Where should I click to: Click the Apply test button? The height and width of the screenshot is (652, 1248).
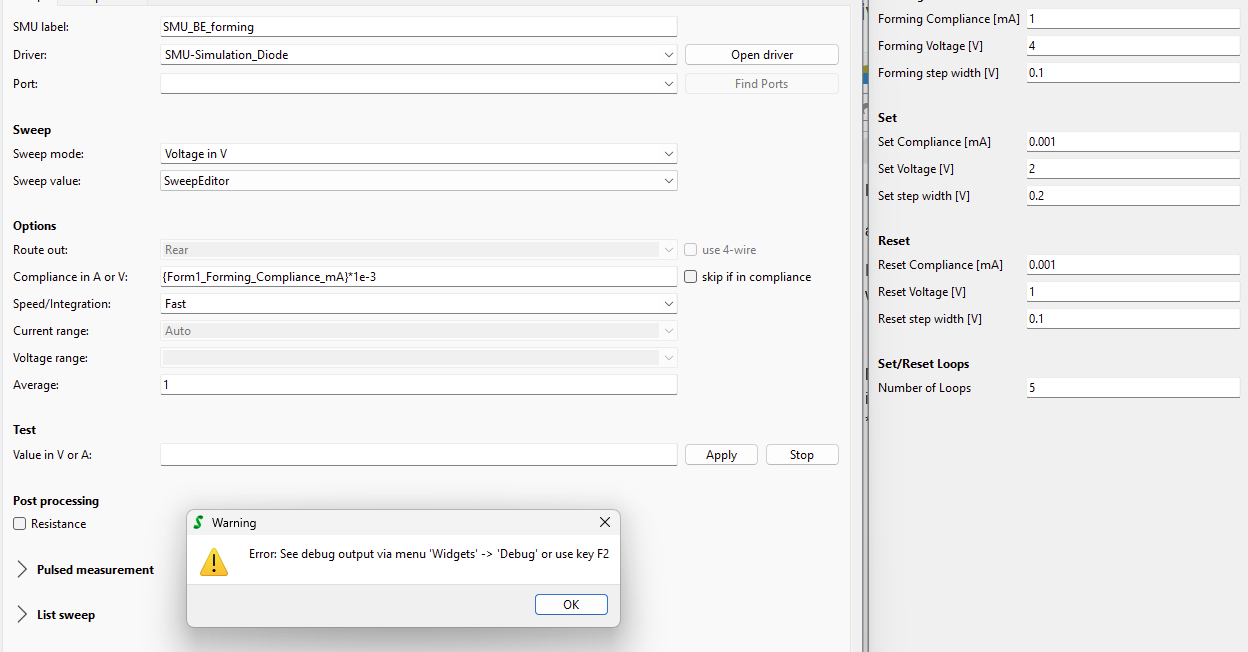point(721,455)
